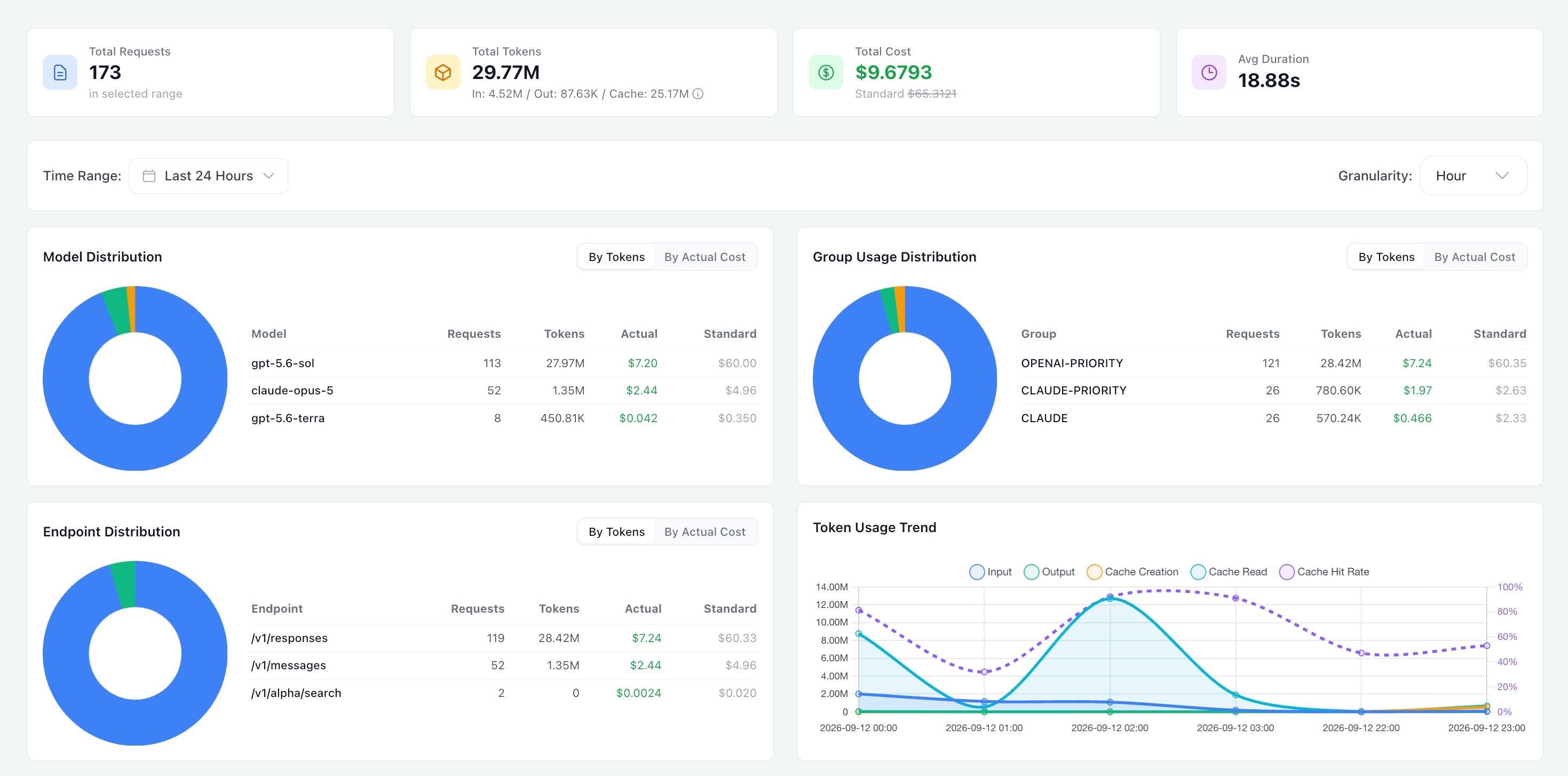Screen dimensions: 1568x776
Task: Click the Total Tokens value 29.77M
Action: tap(505, 73)
